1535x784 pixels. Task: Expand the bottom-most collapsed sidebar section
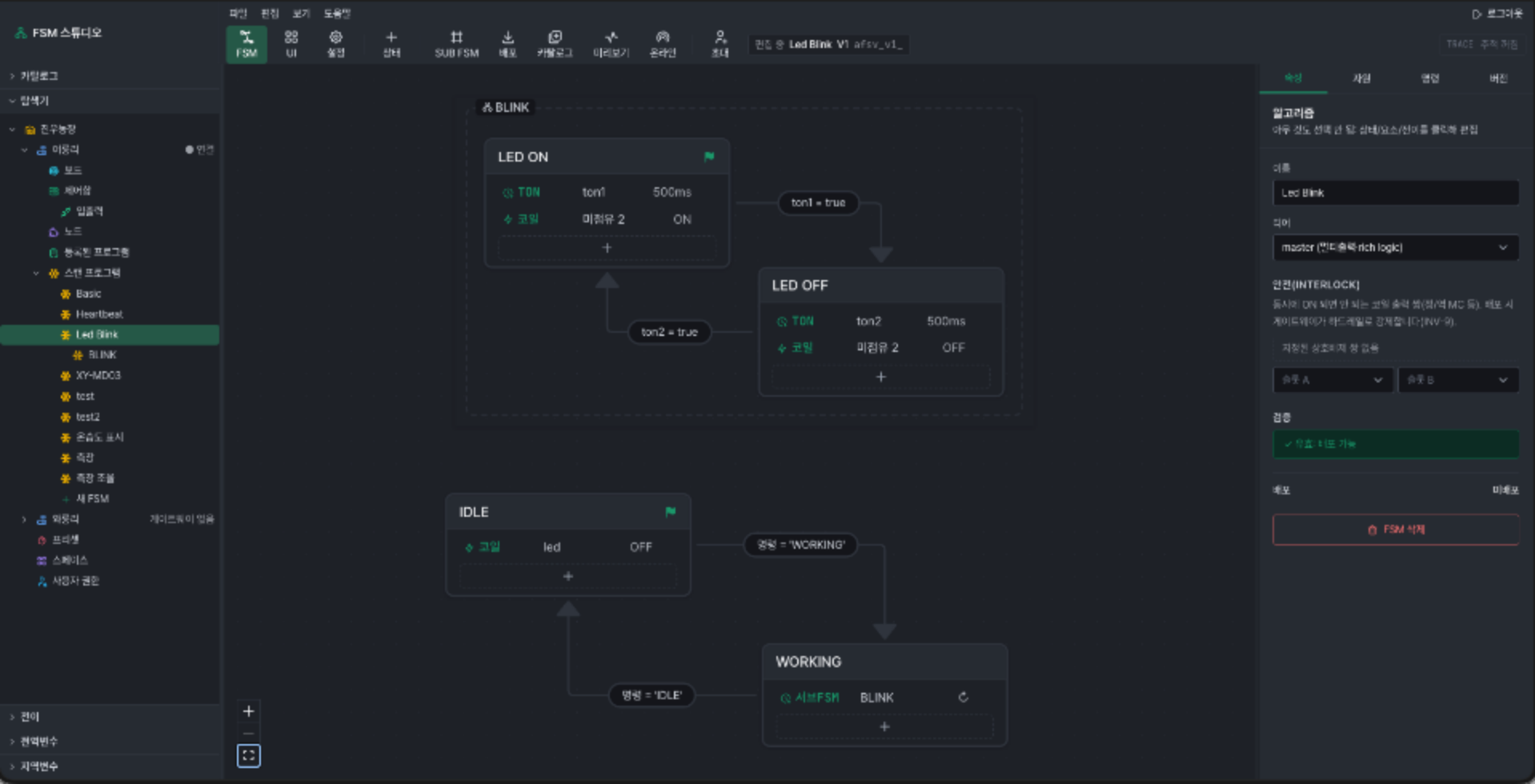tap(110, 766)
